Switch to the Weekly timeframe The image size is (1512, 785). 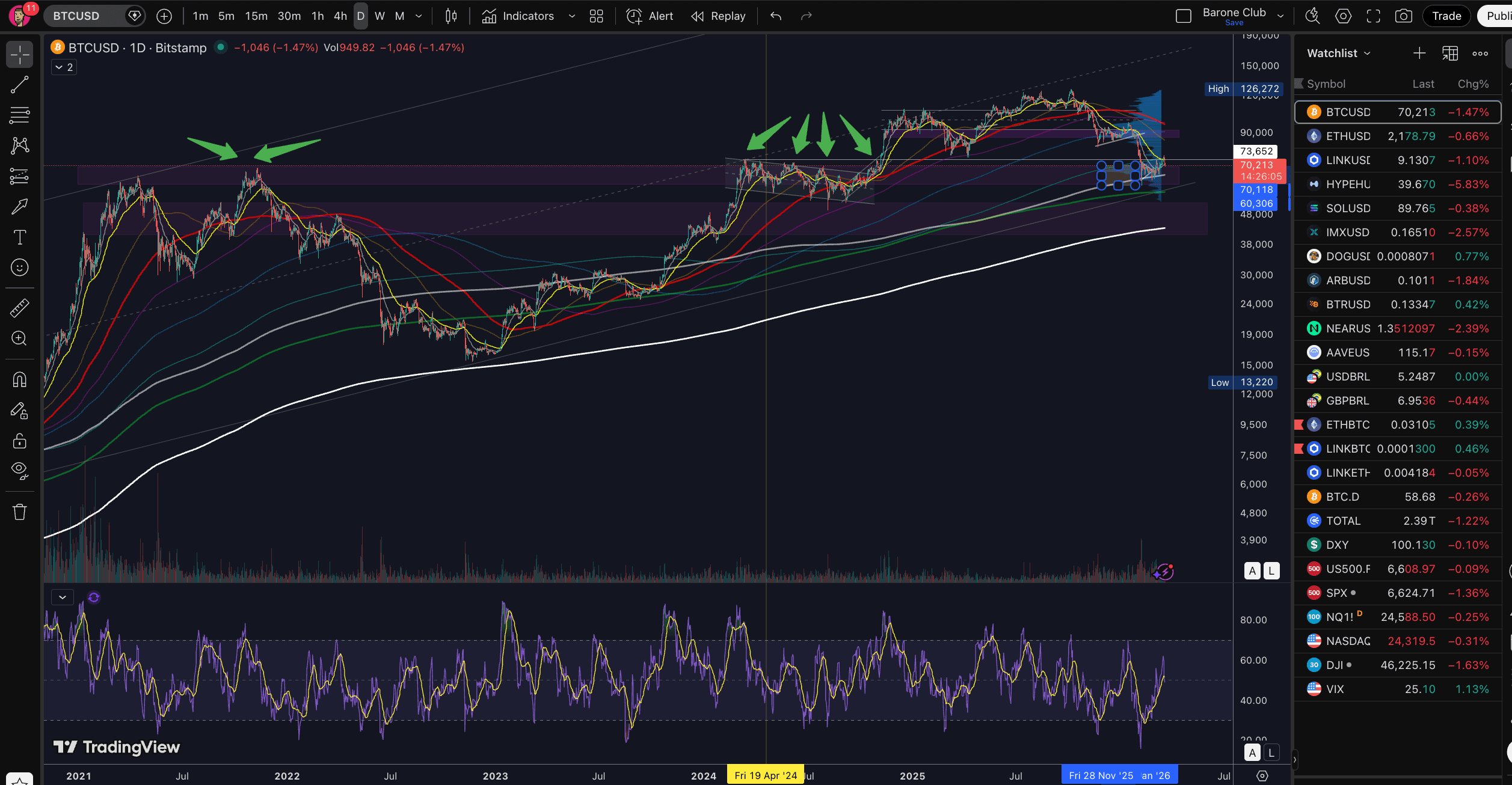coord(380,16)
